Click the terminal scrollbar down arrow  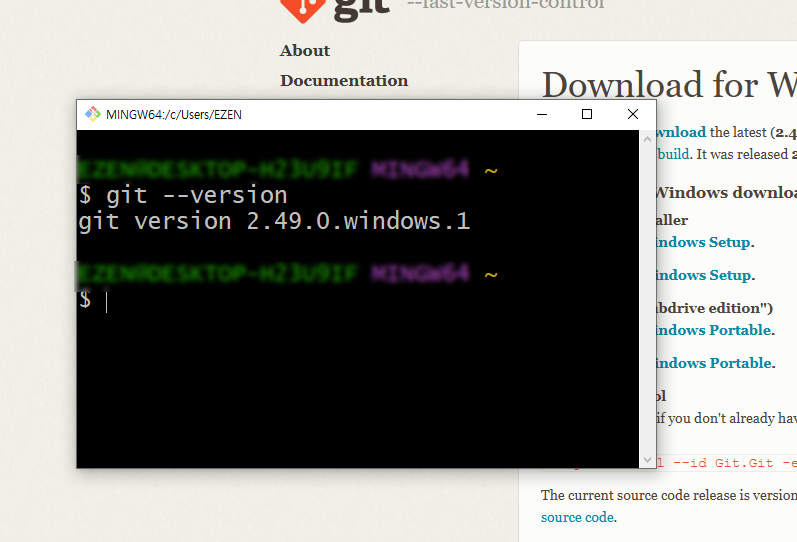[647, 460]
